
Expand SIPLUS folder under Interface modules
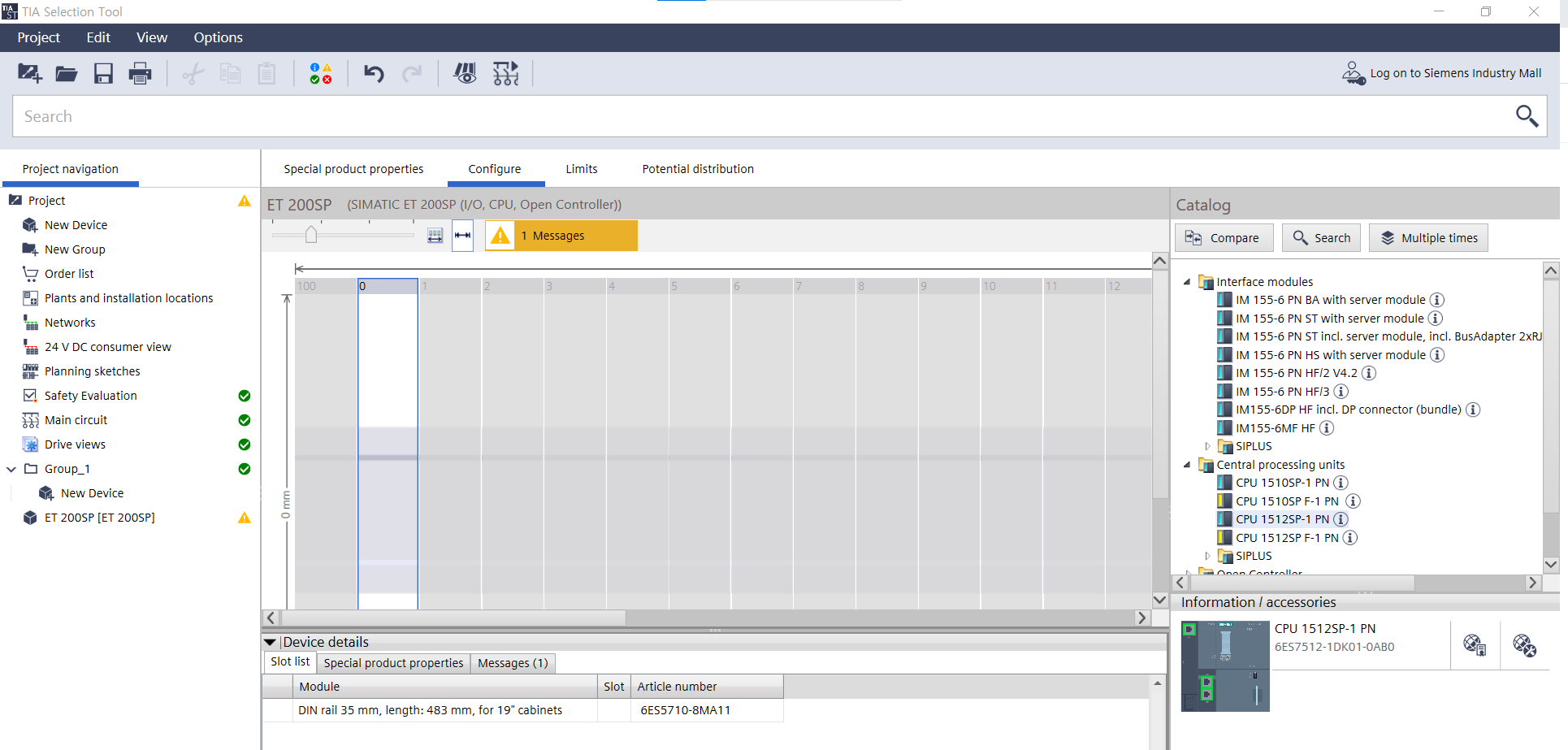(1207, 446)
